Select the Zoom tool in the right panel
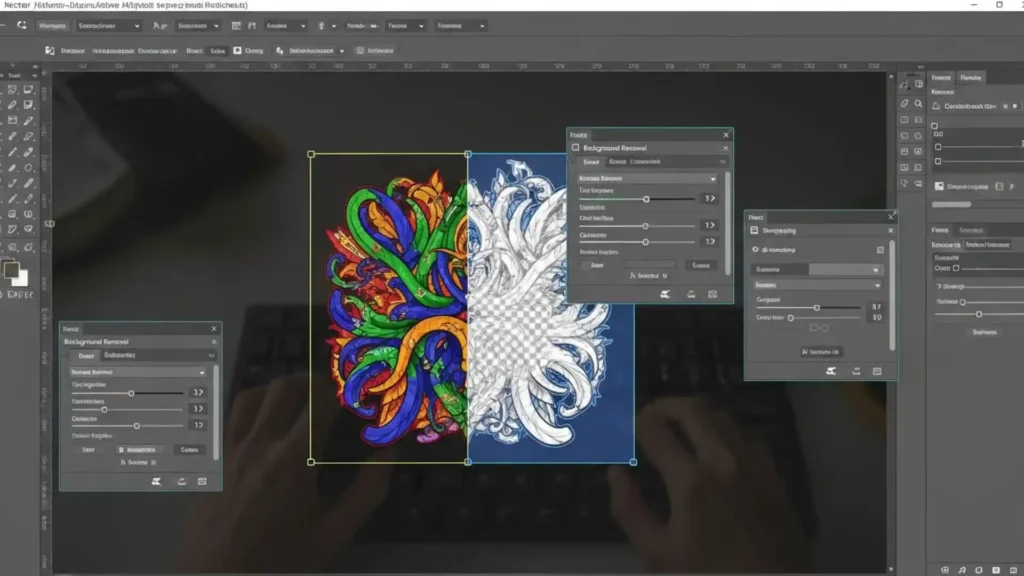The height and width of the screenshot is (576, 1024). [x=920, y=103]
